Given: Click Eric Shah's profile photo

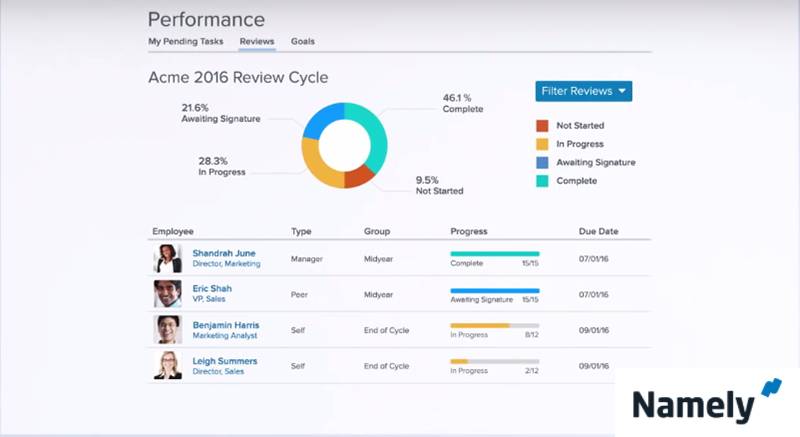Looking at the screenshot, I should pos(167,294).
